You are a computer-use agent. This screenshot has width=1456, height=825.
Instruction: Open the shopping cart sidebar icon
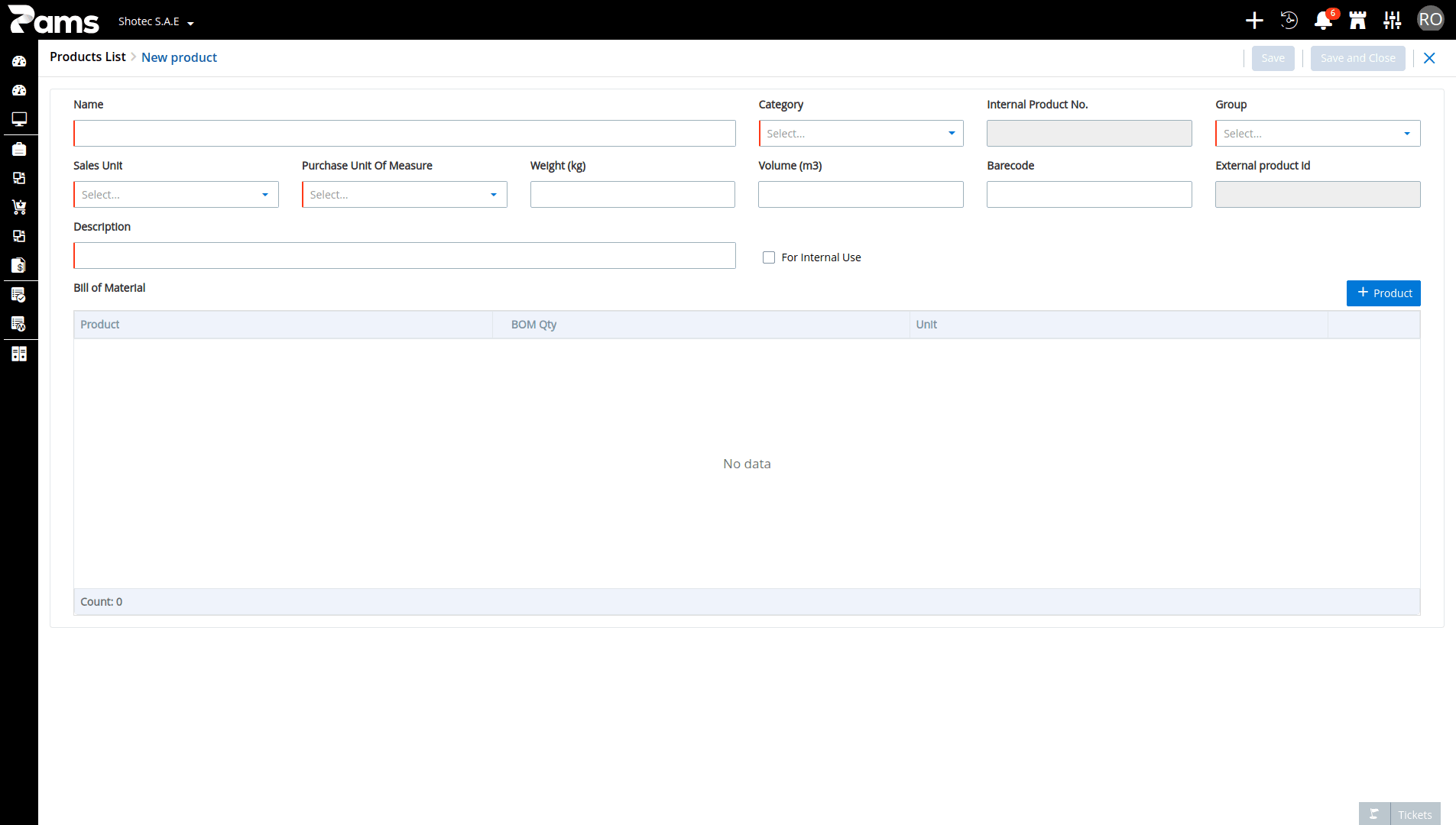point(19,207)
